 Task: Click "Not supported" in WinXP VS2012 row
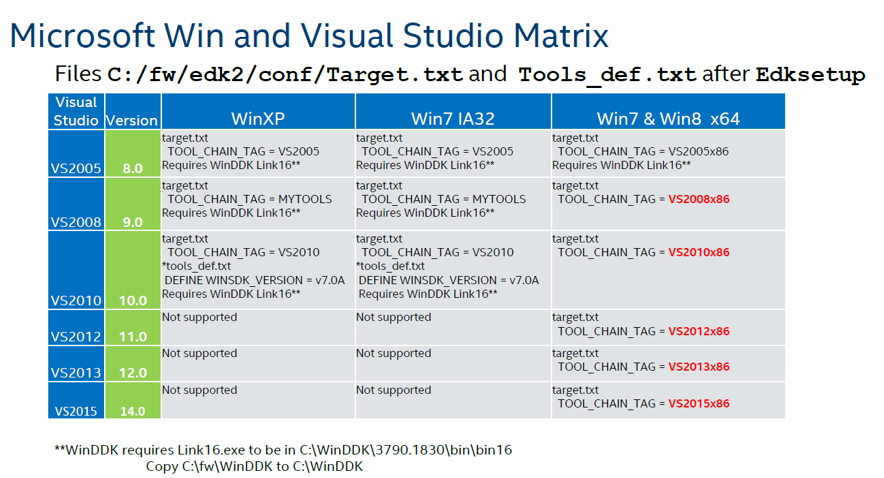200,317
